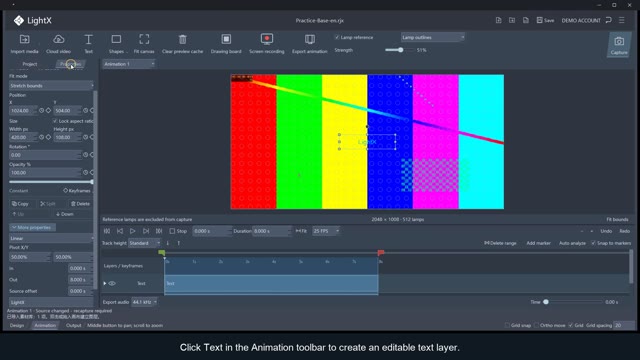Viewport: 640px width, 360px height.
Task: Collapse the More properties section
Action: tap(32, 227)
